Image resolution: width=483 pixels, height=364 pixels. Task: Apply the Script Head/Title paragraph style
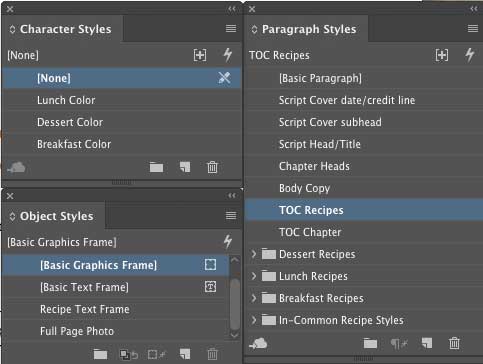point(364,144)
